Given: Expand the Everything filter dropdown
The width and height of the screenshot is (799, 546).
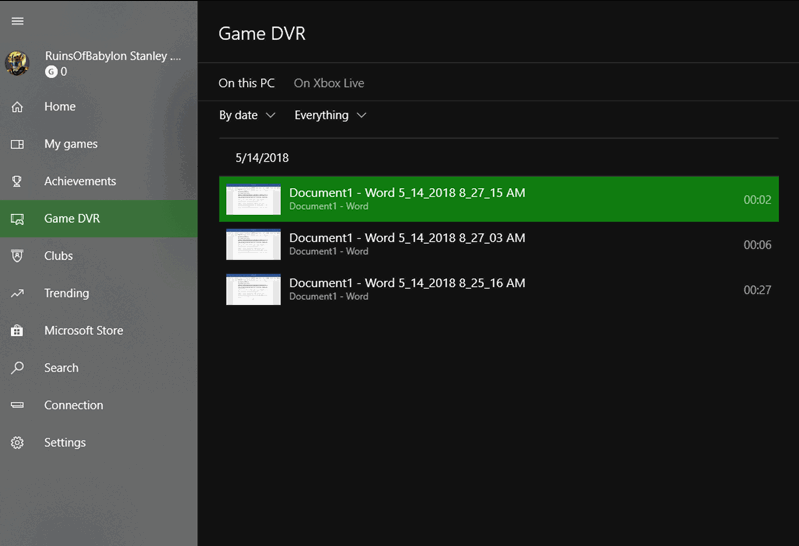Looking at the screenshot, I should point(330,115).
